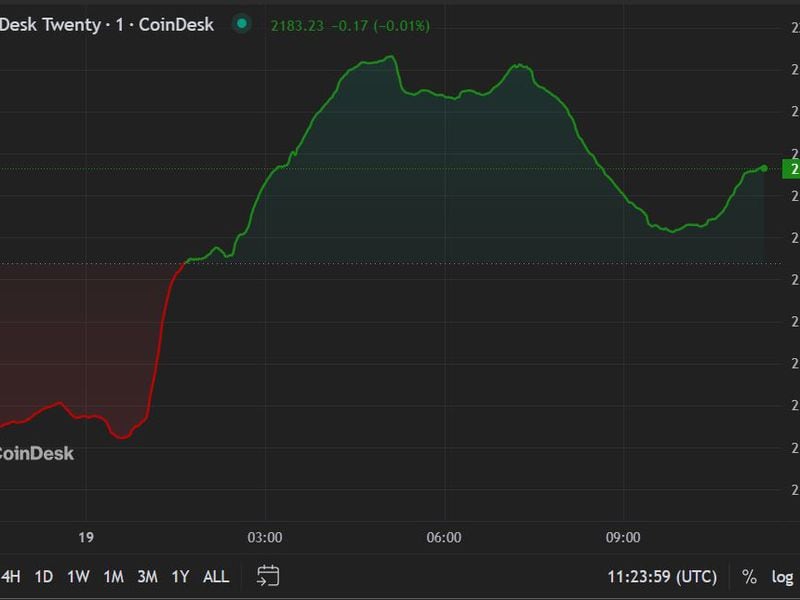This screenshot has width=800, height=600.
Task: Click the 06:00 label on time axis
Action: (444, 538)
